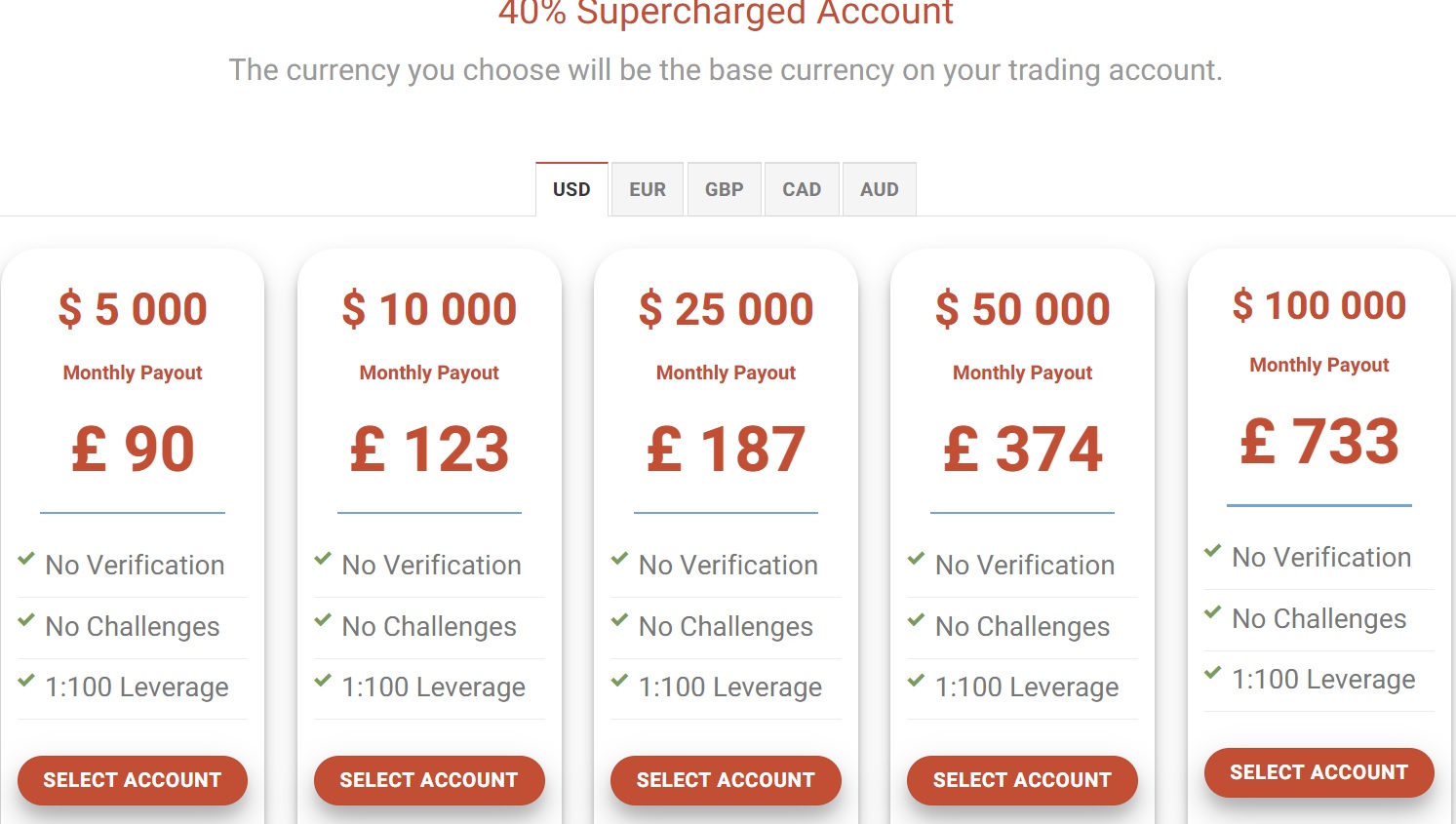Click the 1:100 Leverage checkmark in $5 000 card
Viewport: 1456px width, 824px height.
pyautogui.click(x=26, y=681)
